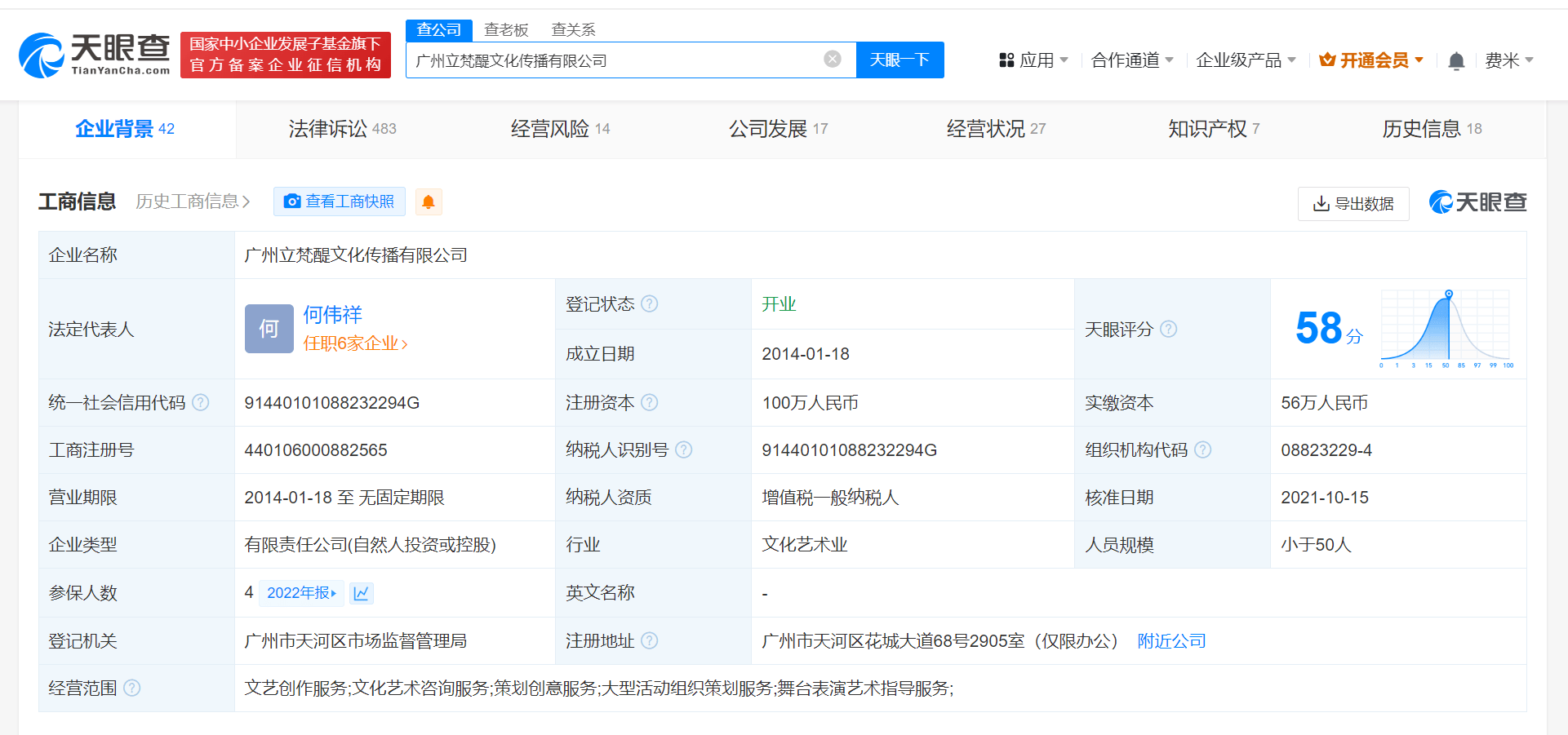Click the 文化艺术业 industry value
This screenshot has width=1568, height=735.
(x=805, y=545)
